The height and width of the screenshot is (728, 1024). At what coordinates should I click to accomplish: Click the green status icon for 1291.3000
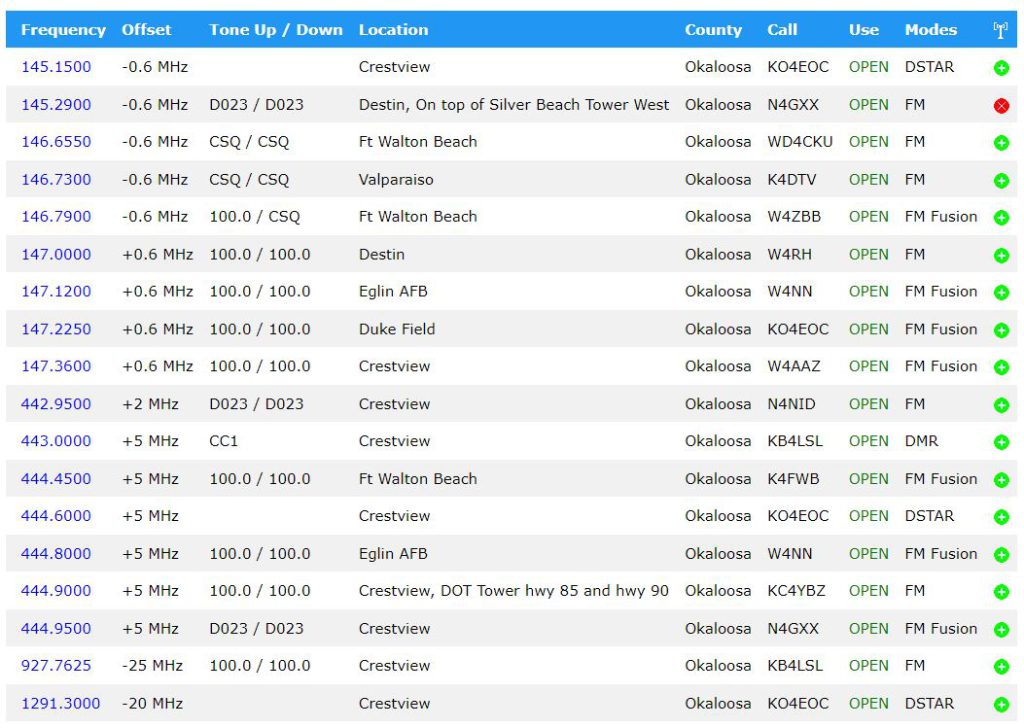pyautogui.click(x=1001, y=705)
